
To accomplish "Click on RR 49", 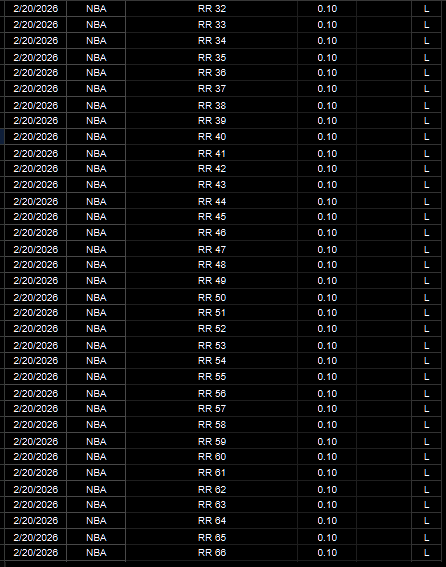I will [212, 281].
